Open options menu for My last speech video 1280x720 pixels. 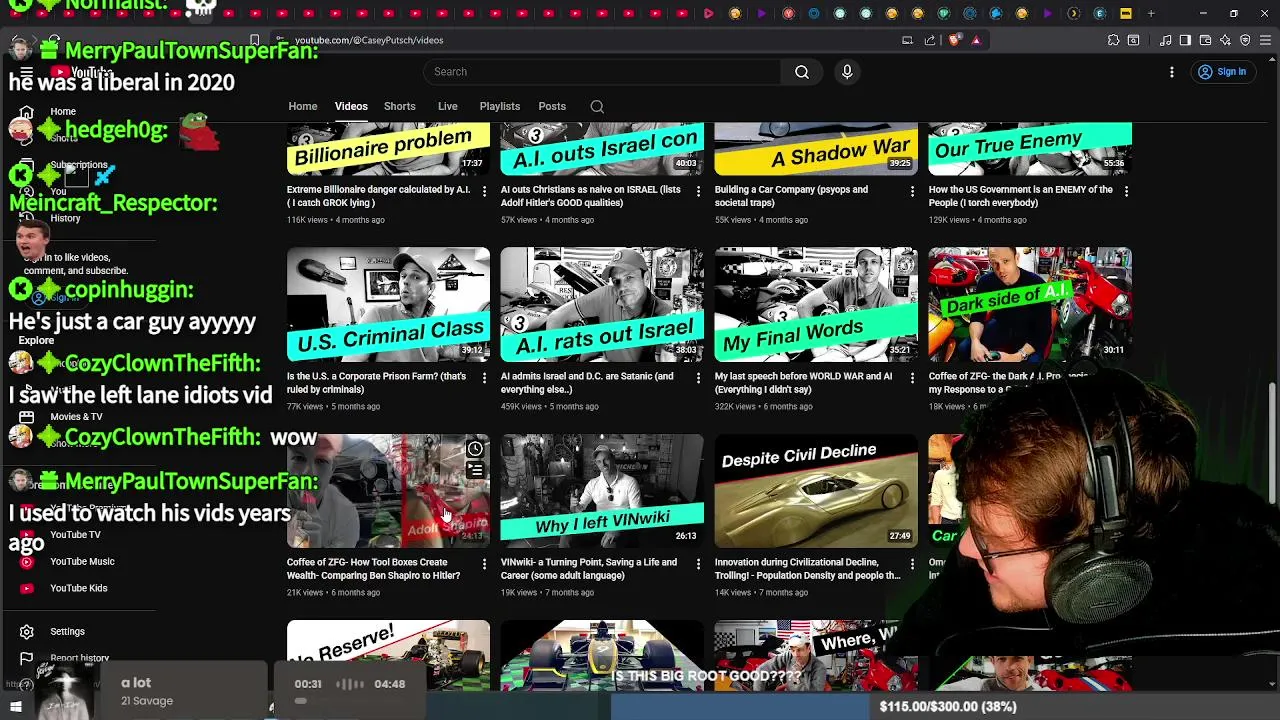coord(912,377)
